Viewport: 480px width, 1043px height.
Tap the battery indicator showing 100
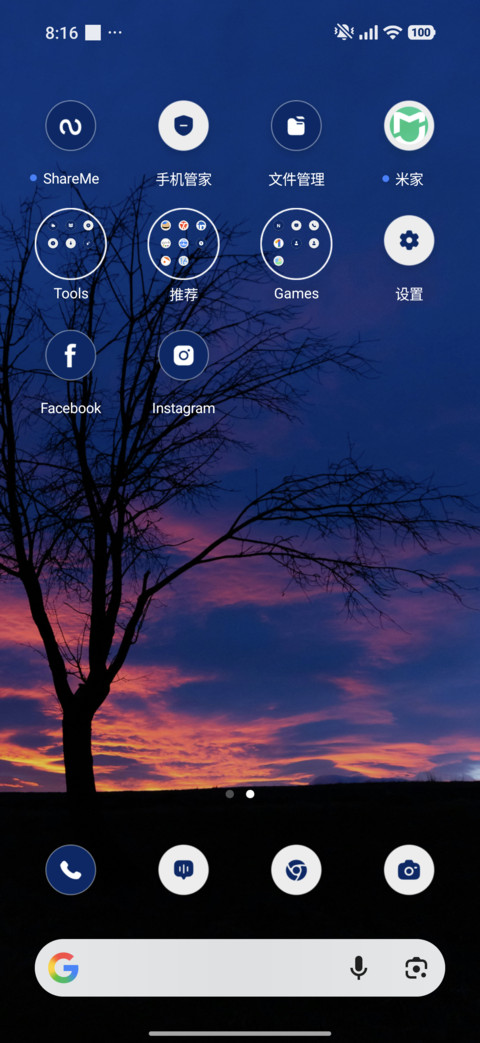tap(421, 33)
